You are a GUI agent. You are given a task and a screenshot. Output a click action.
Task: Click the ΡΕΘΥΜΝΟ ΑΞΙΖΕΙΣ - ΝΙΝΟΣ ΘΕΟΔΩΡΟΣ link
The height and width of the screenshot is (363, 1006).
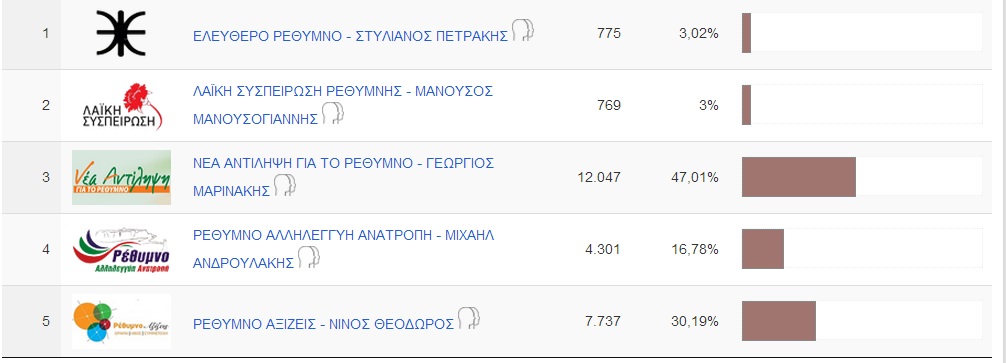click(x=323, y=324)
